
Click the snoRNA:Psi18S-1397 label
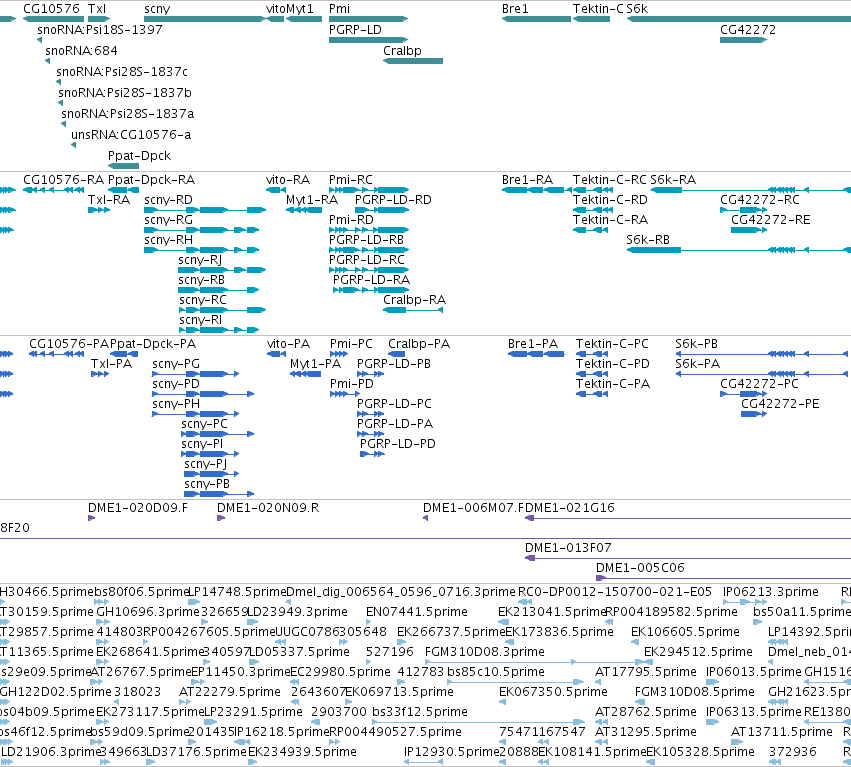click(x=100, y=30)
